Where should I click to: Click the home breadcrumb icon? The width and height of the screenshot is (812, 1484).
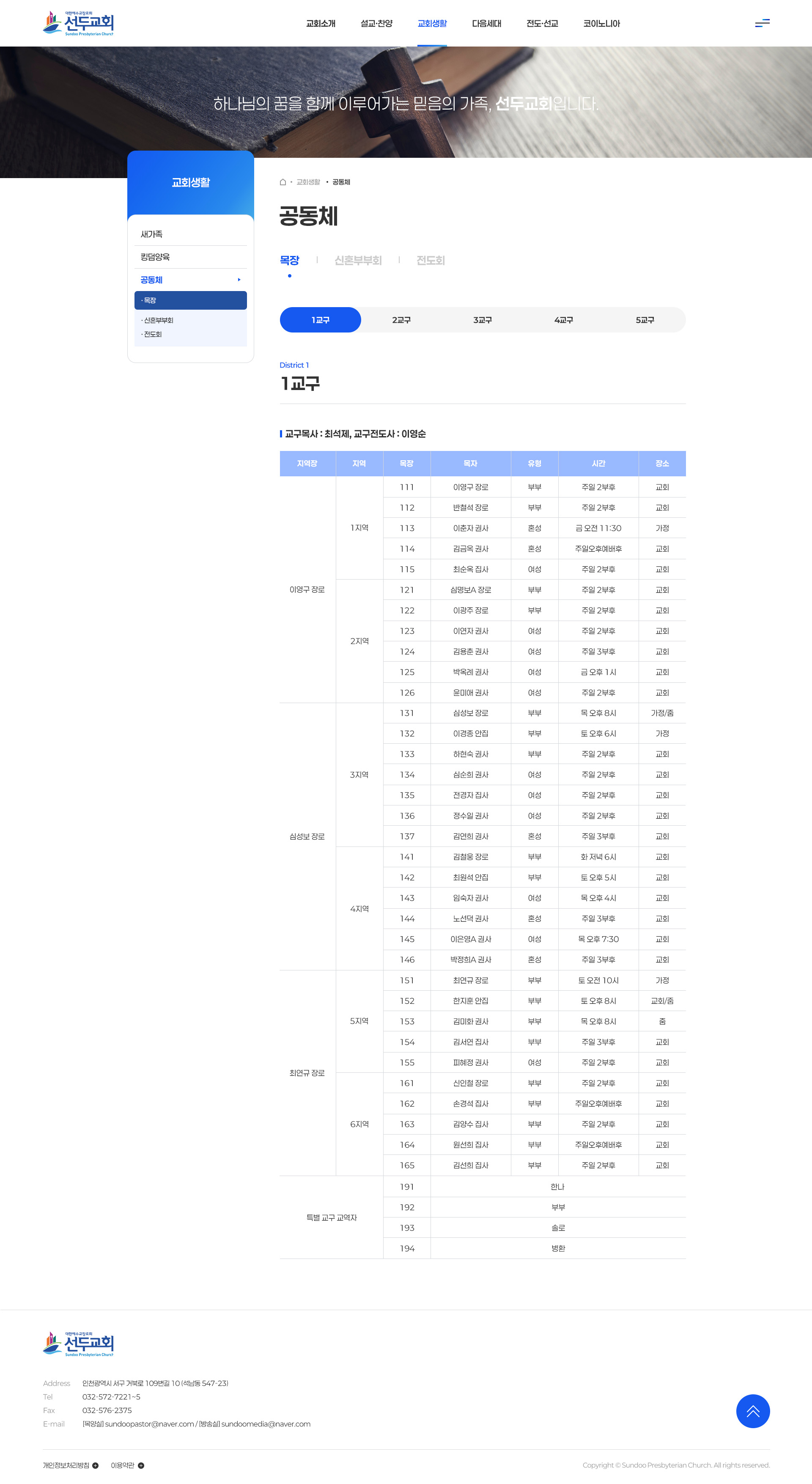[283, 182]
